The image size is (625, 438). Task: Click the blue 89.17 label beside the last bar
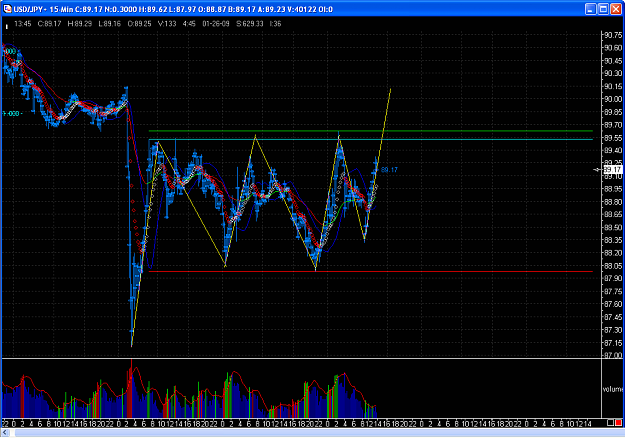point(389,170)
